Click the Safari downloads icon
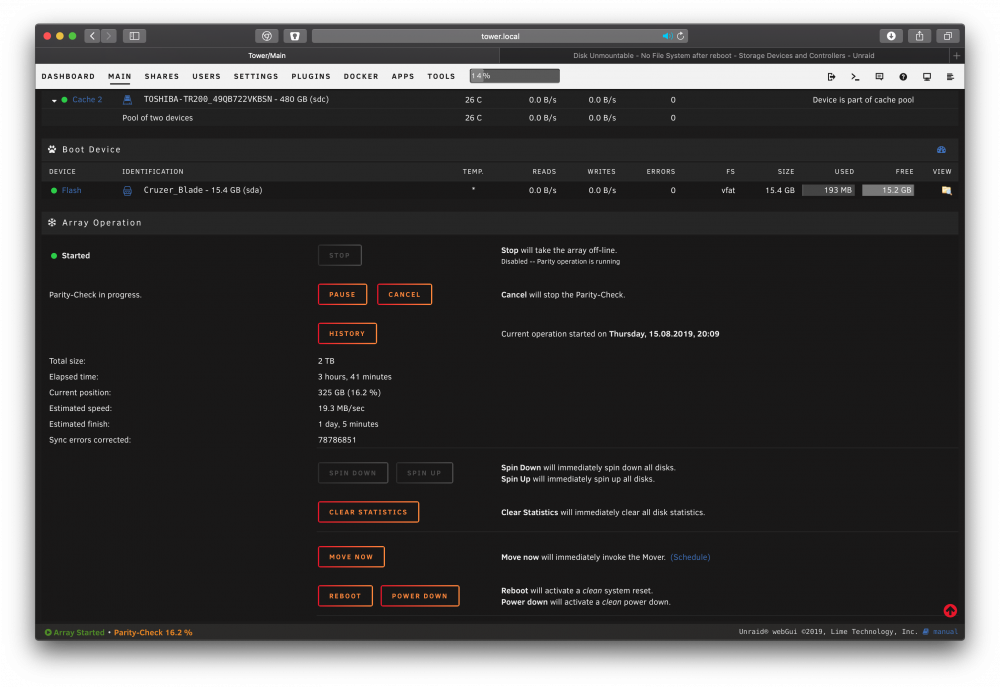Image resolution: width=1000 pixels, height=687 pixels. tap(891, 36)
